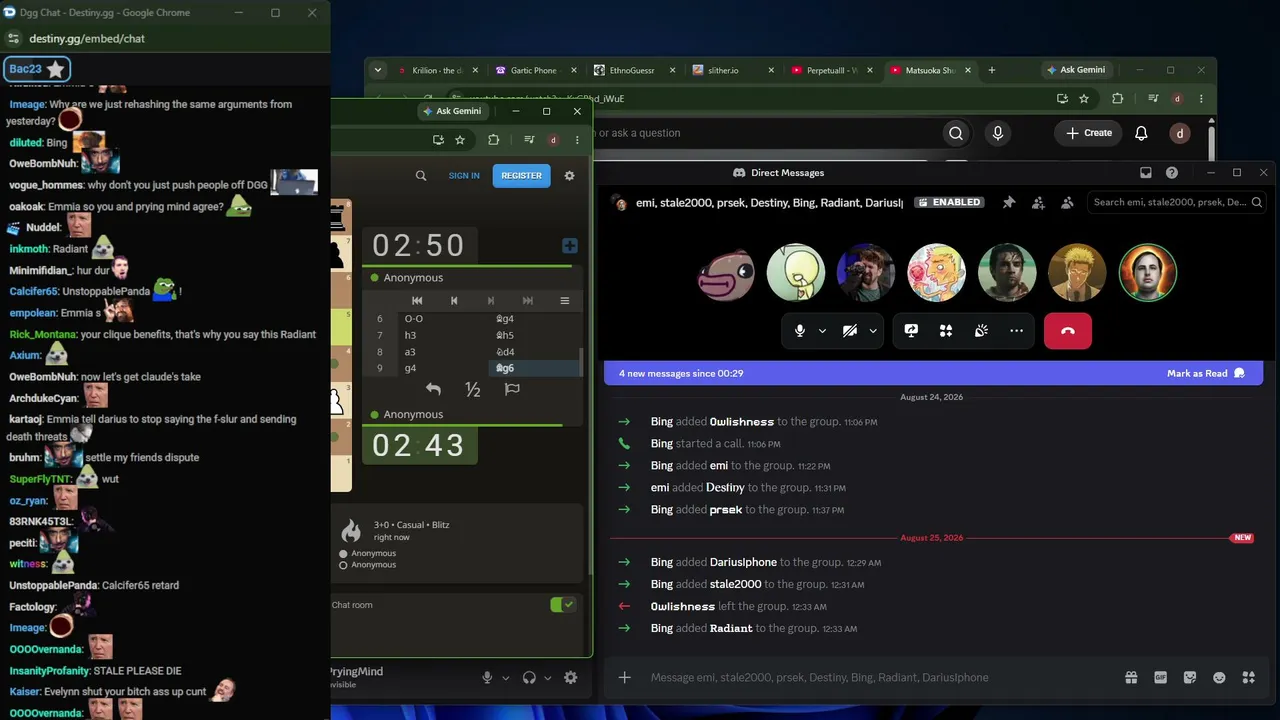Search the Discord group conversation
Image resolution: width=1280 pixels, height=720 pixels.
(x=1178, y=202)
